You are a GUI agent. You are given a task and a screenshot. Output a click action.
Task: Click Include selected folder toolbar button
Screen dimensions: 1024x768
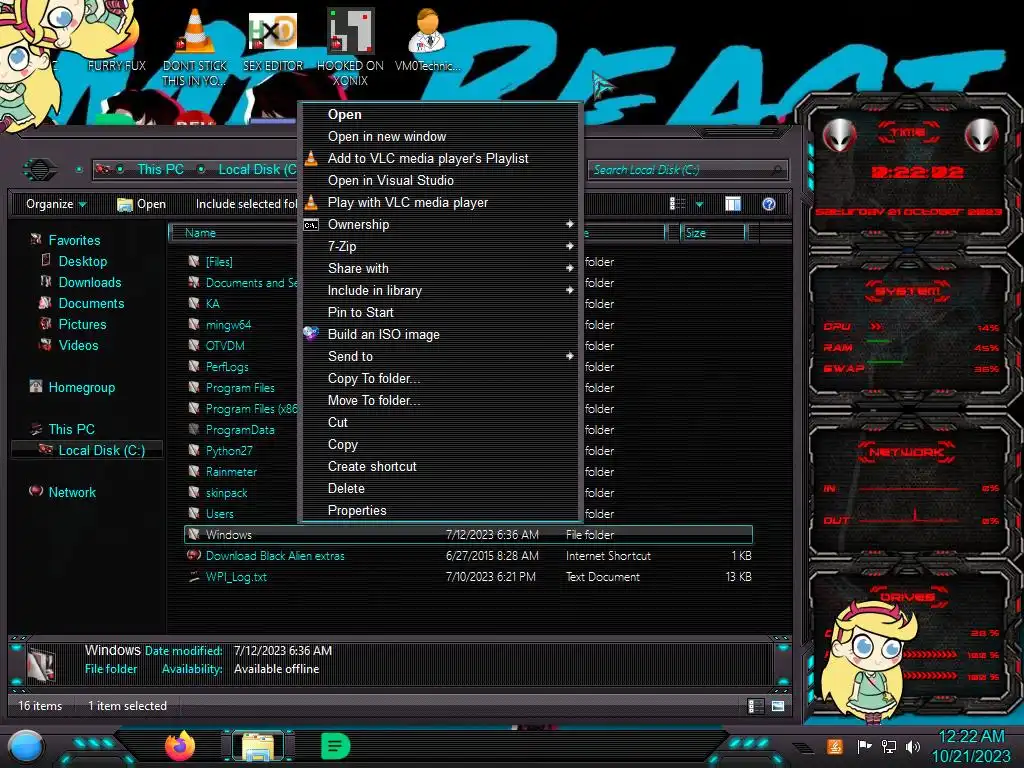pyautogui.click(x=246, y=204)
